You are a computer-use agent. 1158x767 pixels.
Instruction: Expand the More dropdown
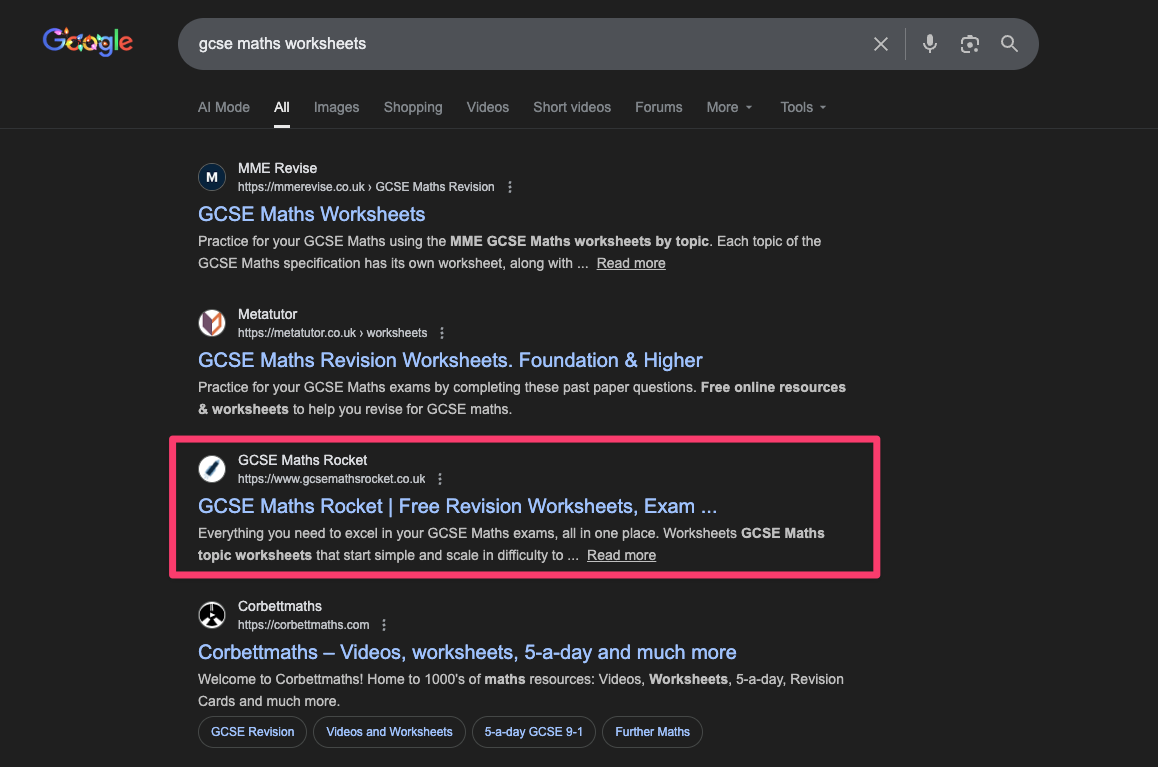point(729,107)
